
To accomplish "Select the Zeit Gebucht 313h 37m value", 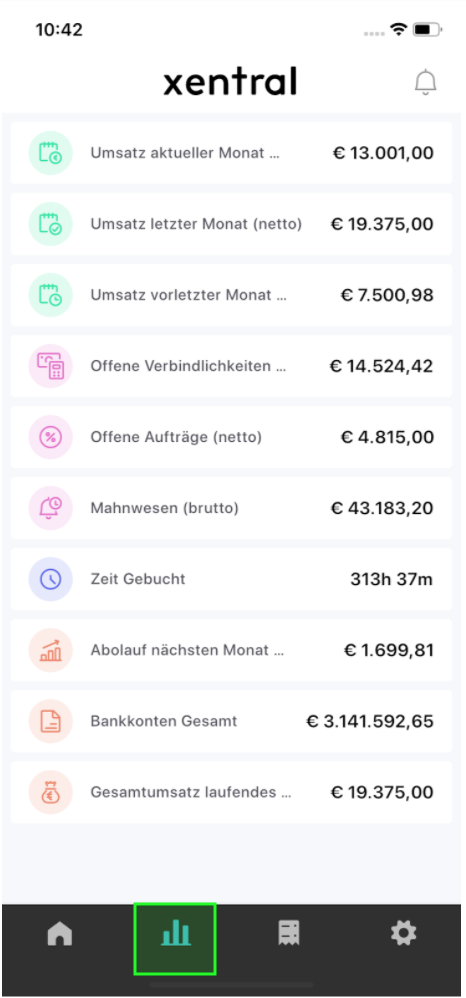I will click(x=392, y=579).
